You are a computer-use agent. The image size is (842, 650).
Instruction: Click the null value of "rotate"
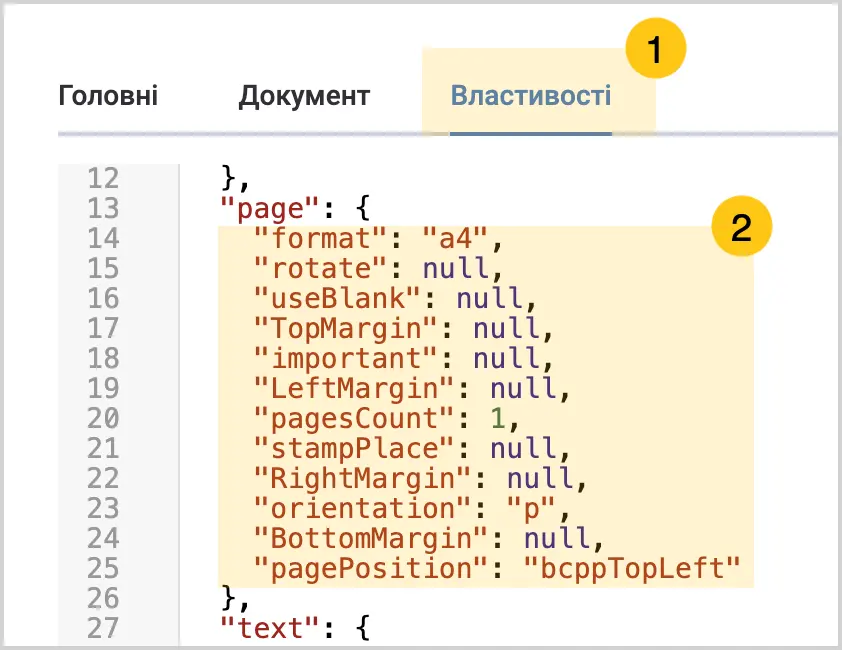click(x=456, y=268)
